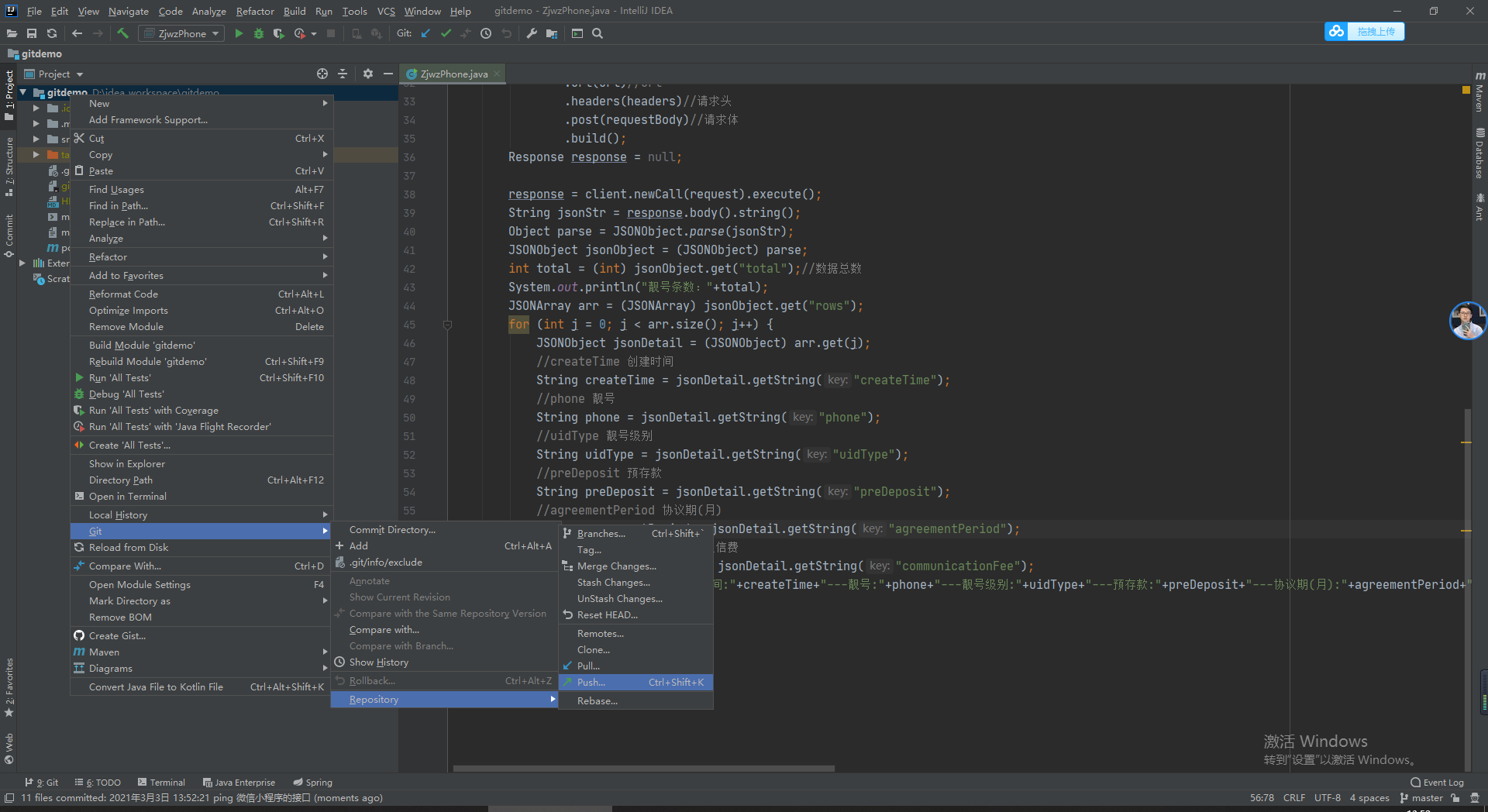Start debugging with the green bug icon
This screenshot has width=1488, height=812.
259,33
